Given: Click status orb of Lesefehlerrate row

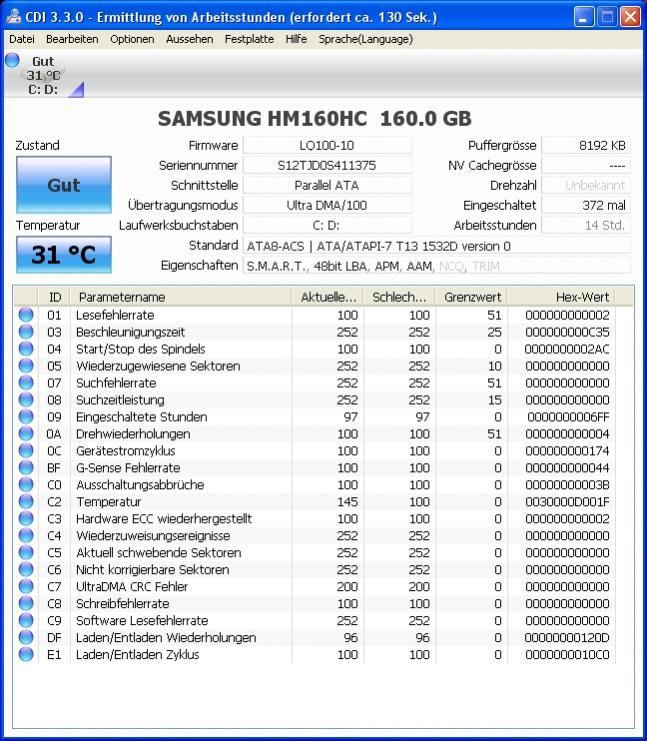Looking at the screenshot, I should click(26, 315).
